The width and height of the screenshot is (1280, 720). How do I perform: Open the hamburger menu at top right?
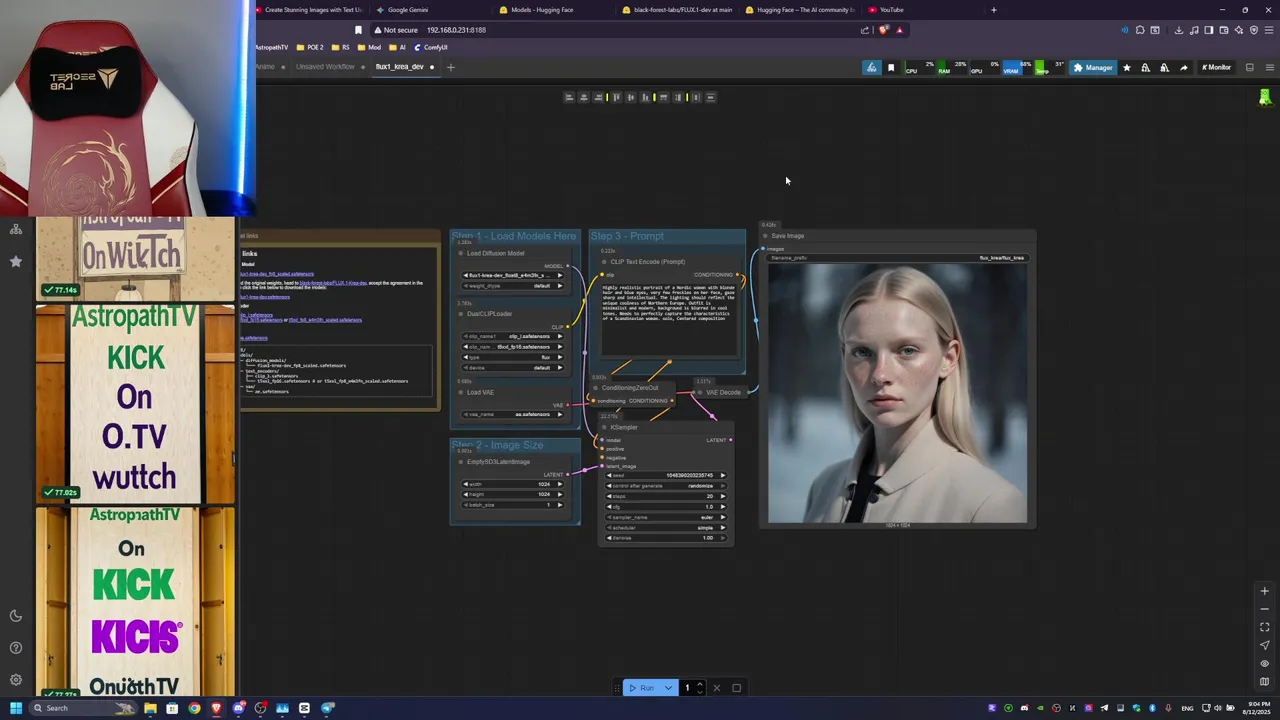pos(1270,68)
